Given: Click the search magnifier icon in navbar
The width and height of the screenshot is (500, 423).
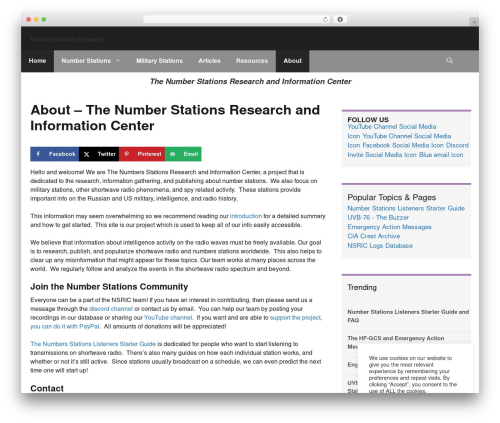Looking at the screenshot, I should [449, 60].
